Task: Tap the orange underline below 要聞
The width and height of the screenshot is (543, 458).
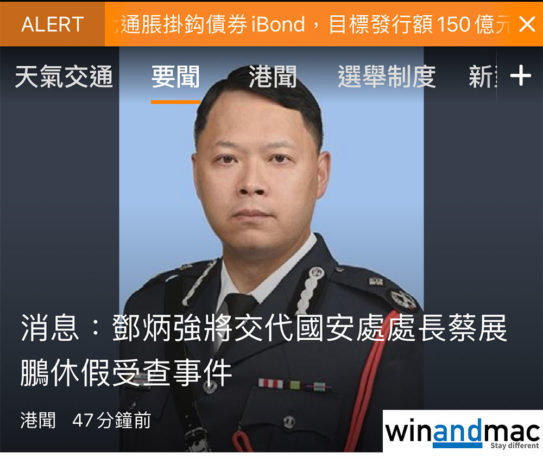Action: pyautogui.click(x=176, y=101)
